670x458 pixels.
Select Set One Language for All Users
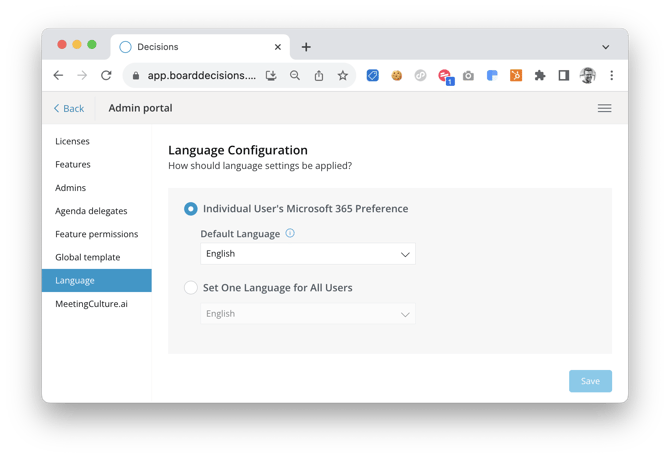(x=191, y=288)
